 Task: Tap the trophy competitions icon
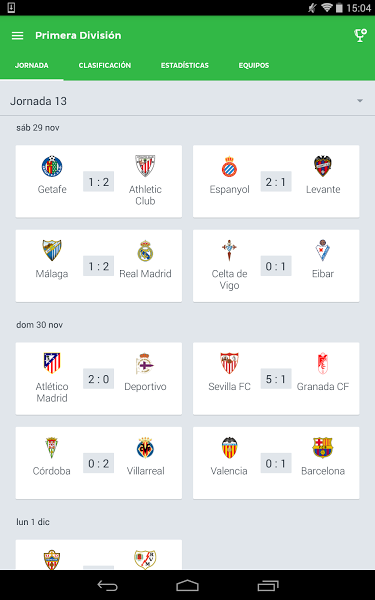click(x=360, y=36)
